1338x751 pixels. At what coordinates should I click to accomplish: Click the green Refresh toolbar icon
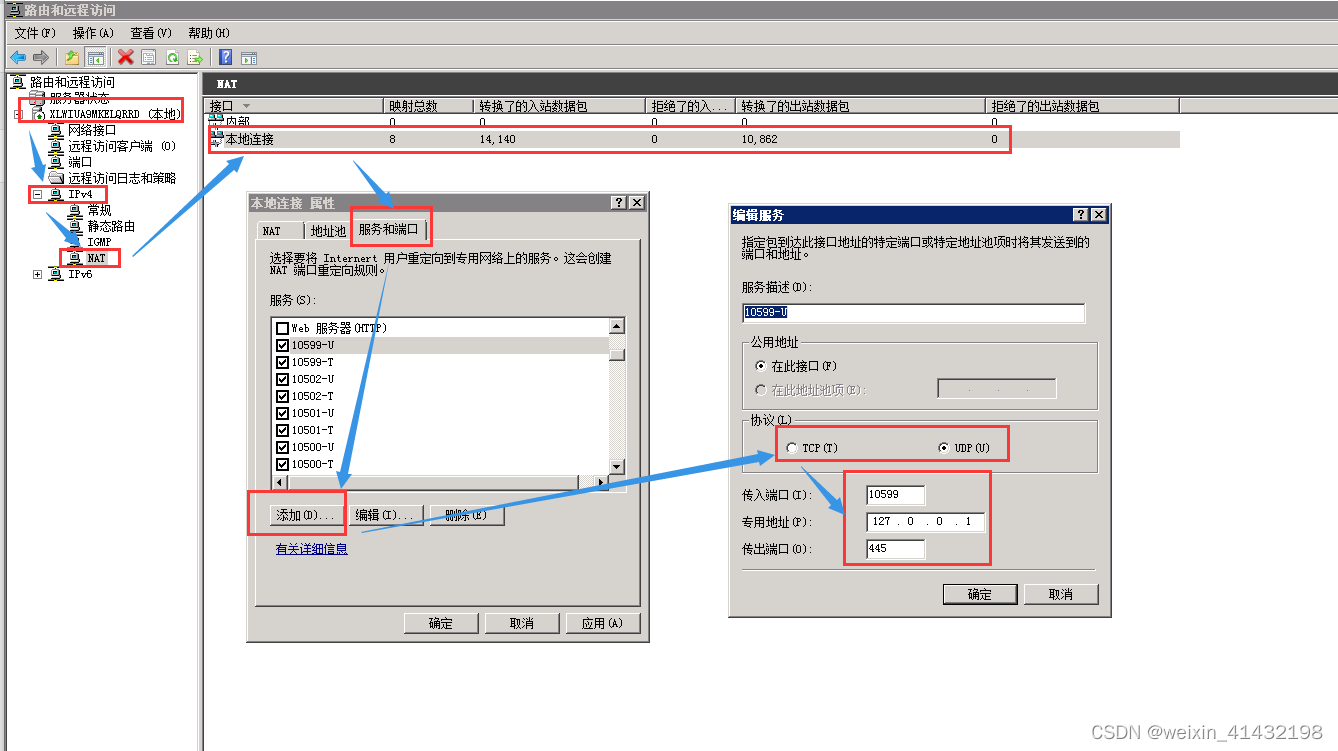tap(172, 58)
